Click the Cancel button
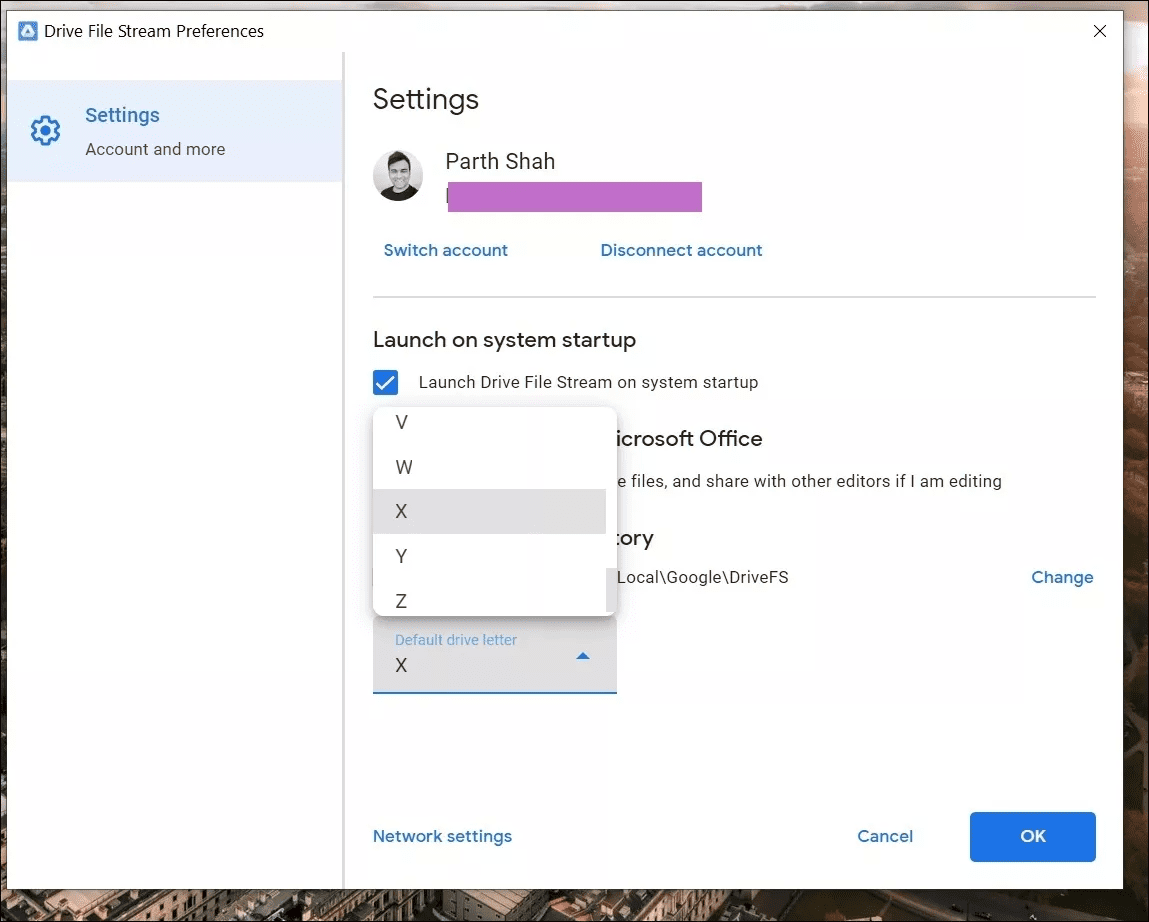The height and width of the screenshot is (922, 1149). pyautogui.click(x=885, y=836)
